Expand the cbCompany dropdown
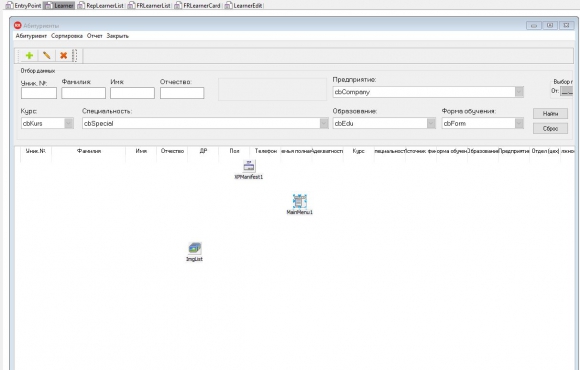The image size is (580, 370). pos(519,92)
